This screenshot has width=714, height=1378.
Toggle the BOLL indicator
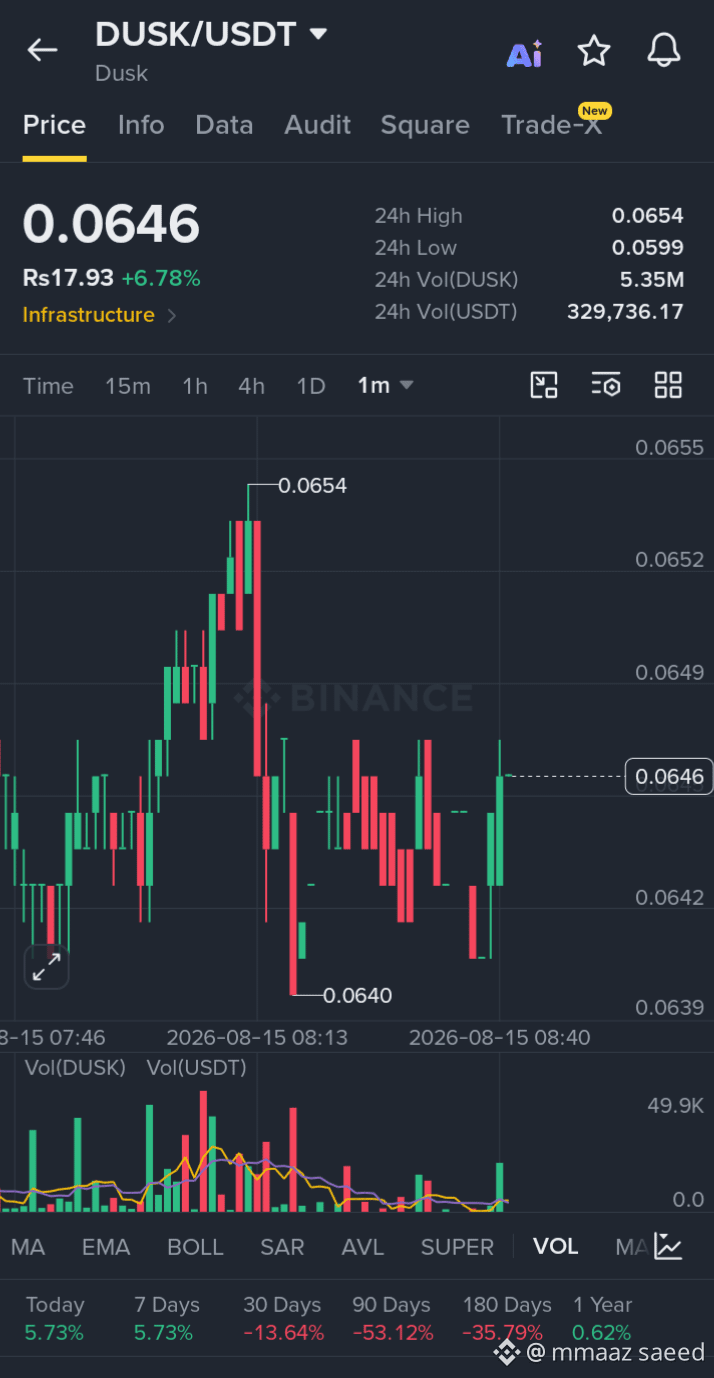195,1247
